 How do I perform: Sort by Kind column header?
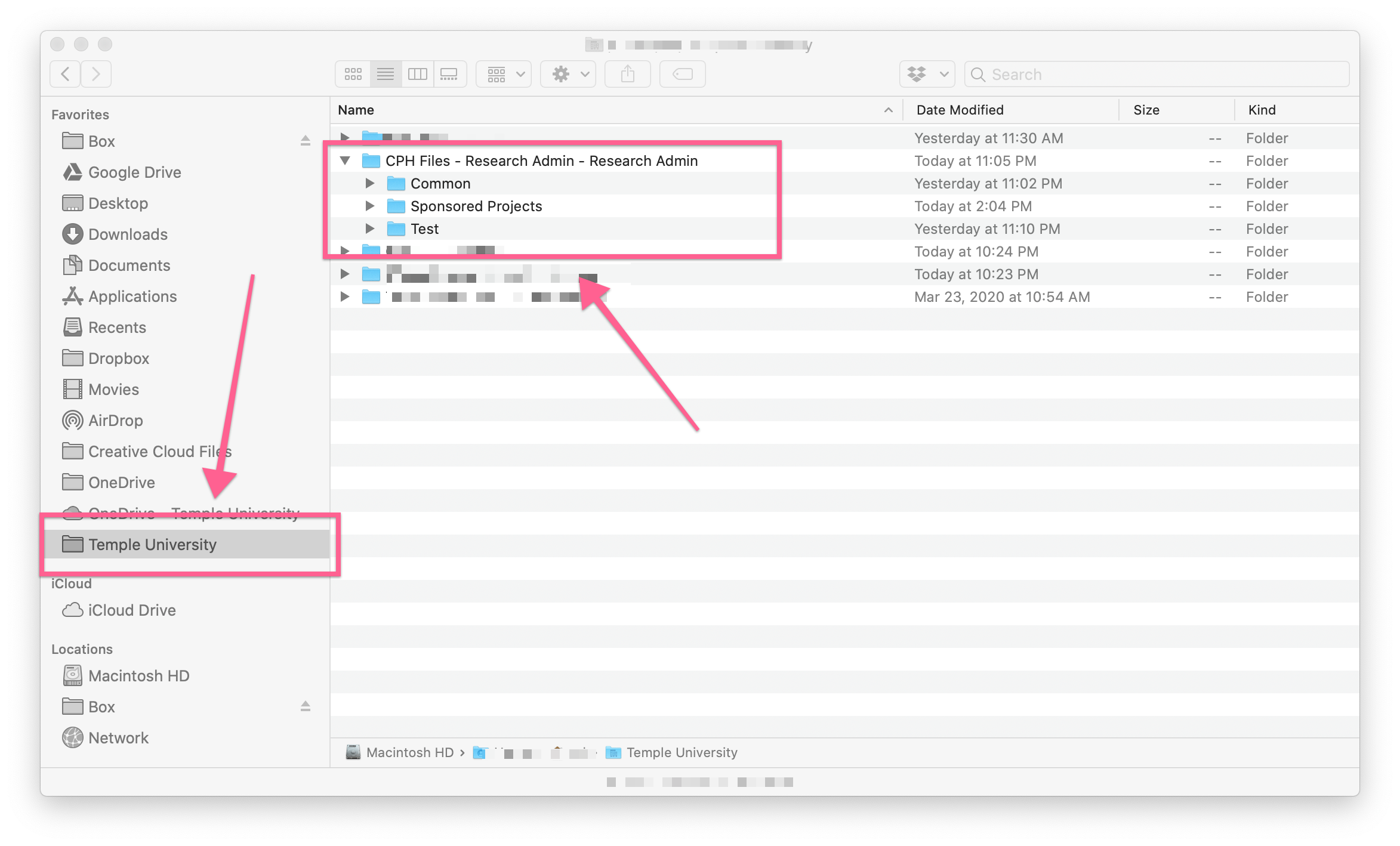(1297, 110)
